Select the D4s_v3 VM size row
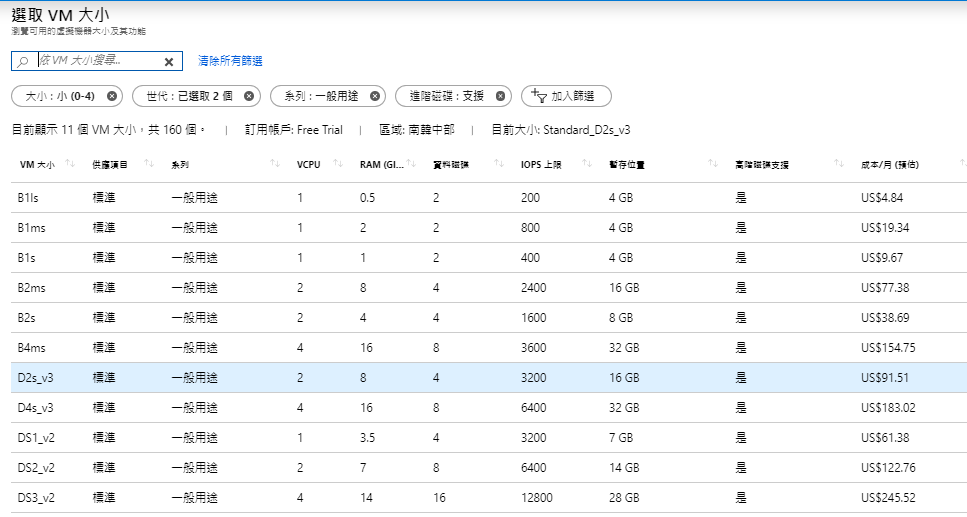This screenshot has height=517, width=967. coord(488,407)
